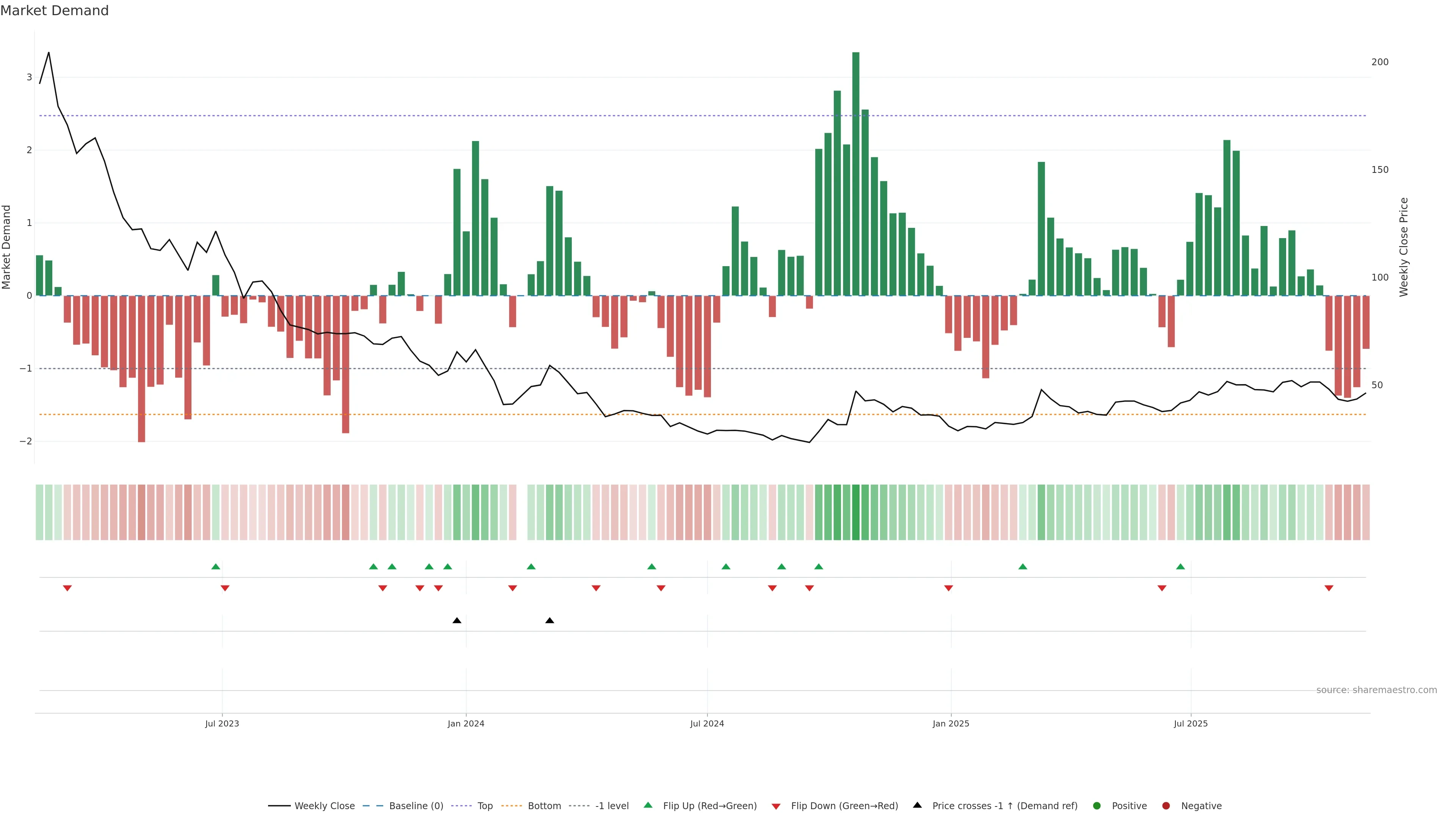Toggle Top dotted line legend item

(485, 805)
